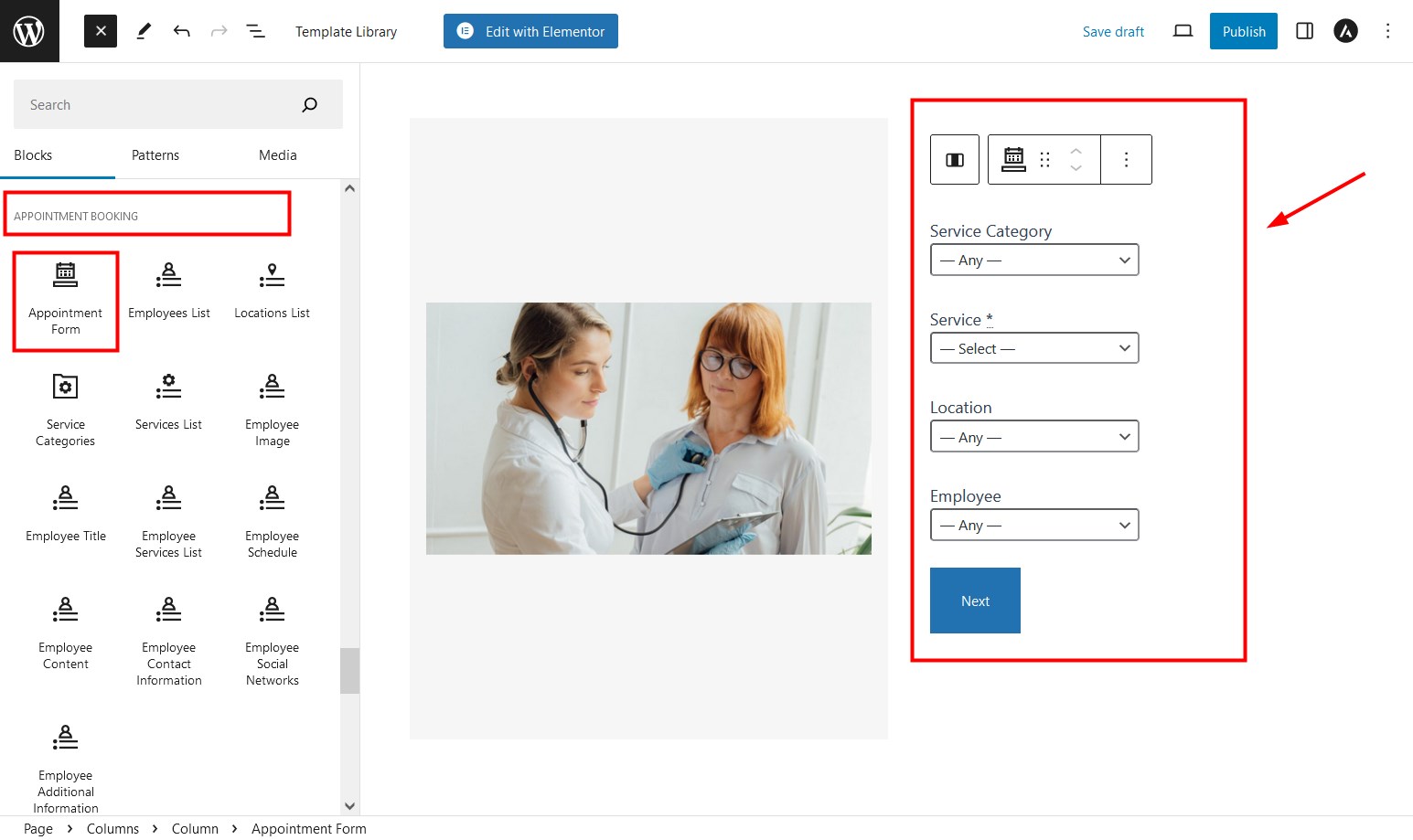
Task: Open the Service Category dropdown
Action: coord(1034,260)
